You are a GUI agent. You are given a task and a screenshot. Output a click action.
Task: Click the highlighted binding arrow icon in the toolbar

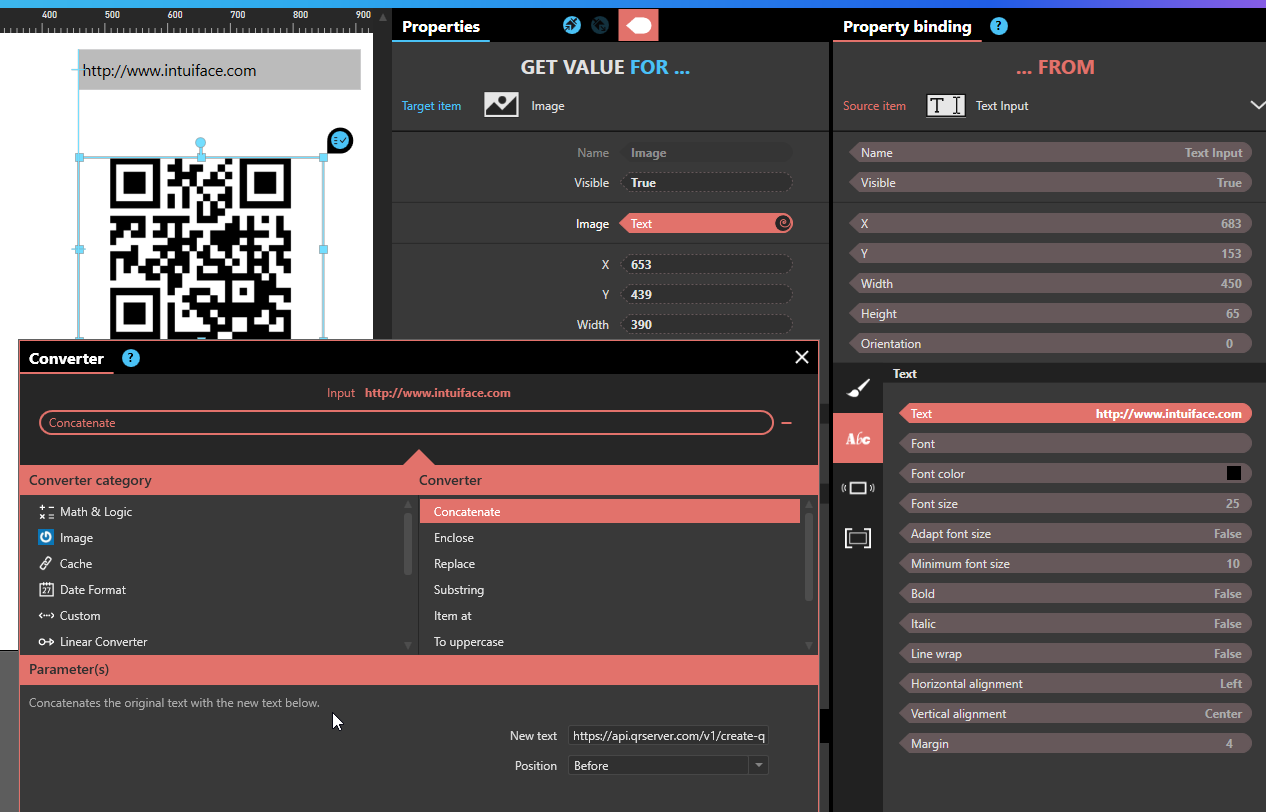pos(638,24)
